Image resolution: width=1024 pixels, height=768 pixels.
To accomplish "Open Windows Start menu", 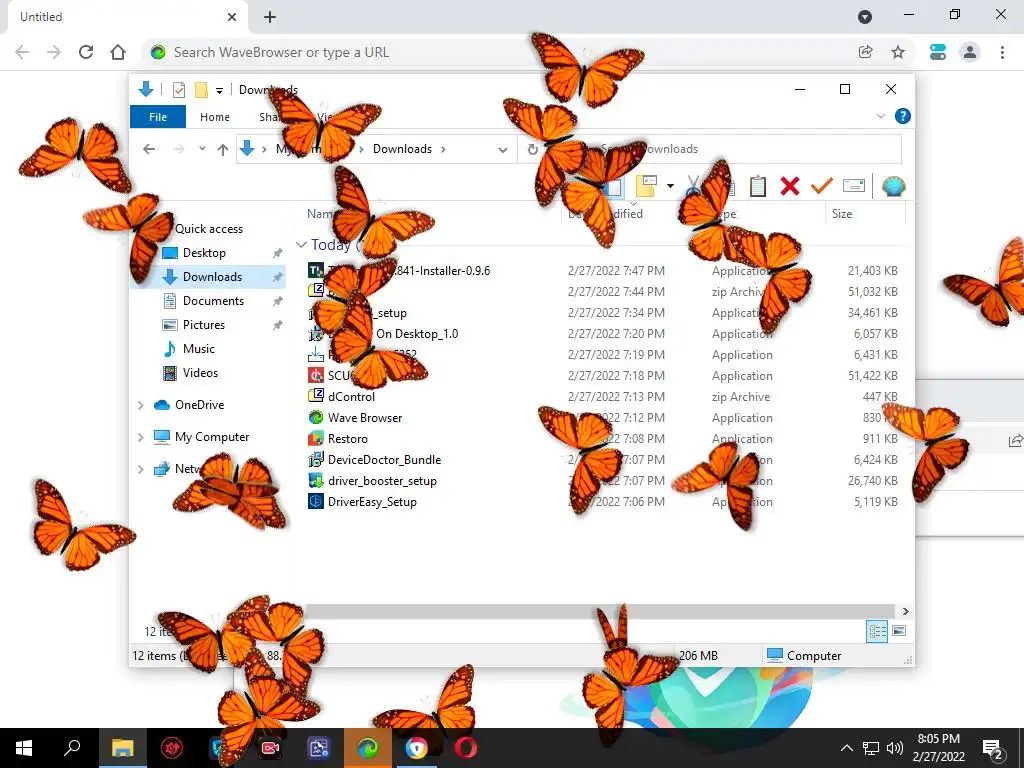I will pyautogui.click(x=24, y=748).
